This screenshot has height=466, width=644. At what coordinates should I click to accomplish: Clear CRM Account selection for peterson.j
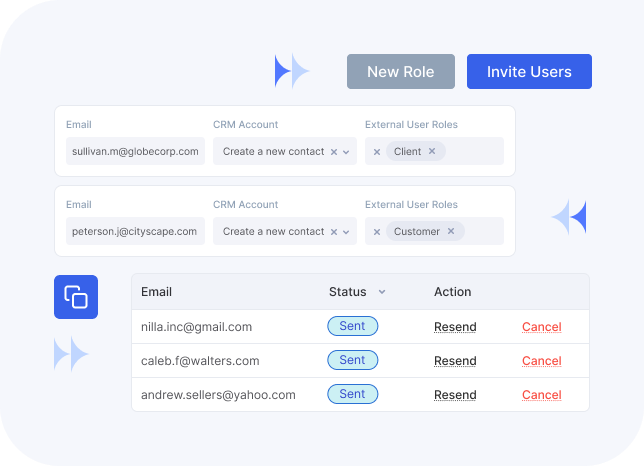click(x=333, y=232)
